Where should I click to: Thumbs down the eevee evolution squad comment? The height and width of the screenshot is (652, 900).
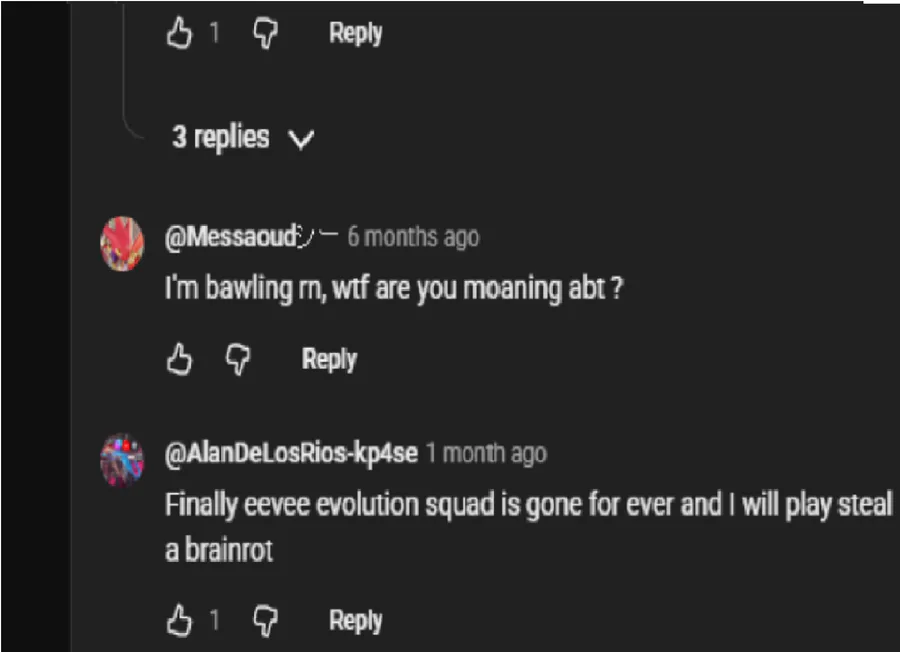point(267,621)
